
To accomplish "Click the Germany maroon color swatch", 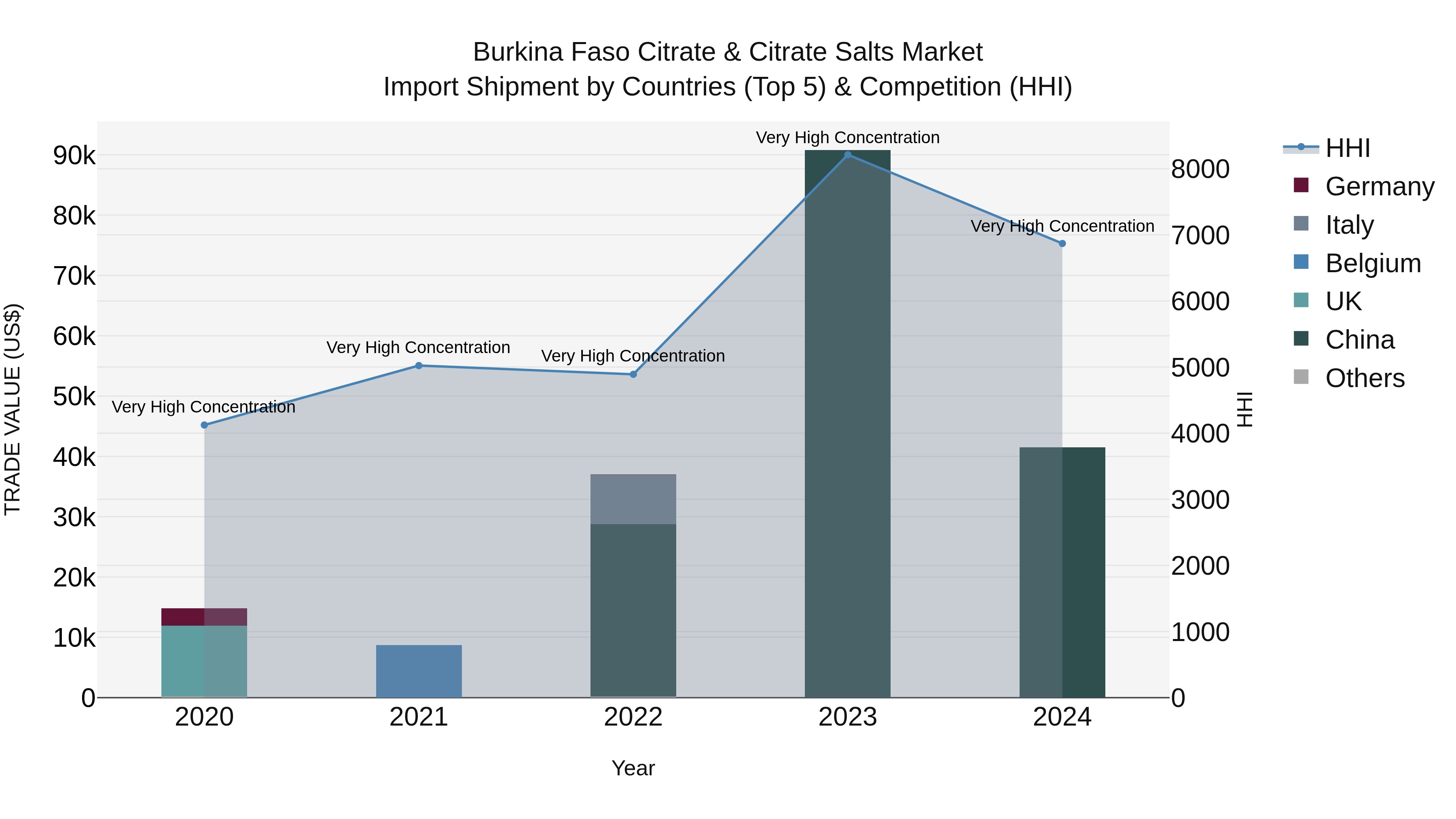I will click(x=1301, y=185).
